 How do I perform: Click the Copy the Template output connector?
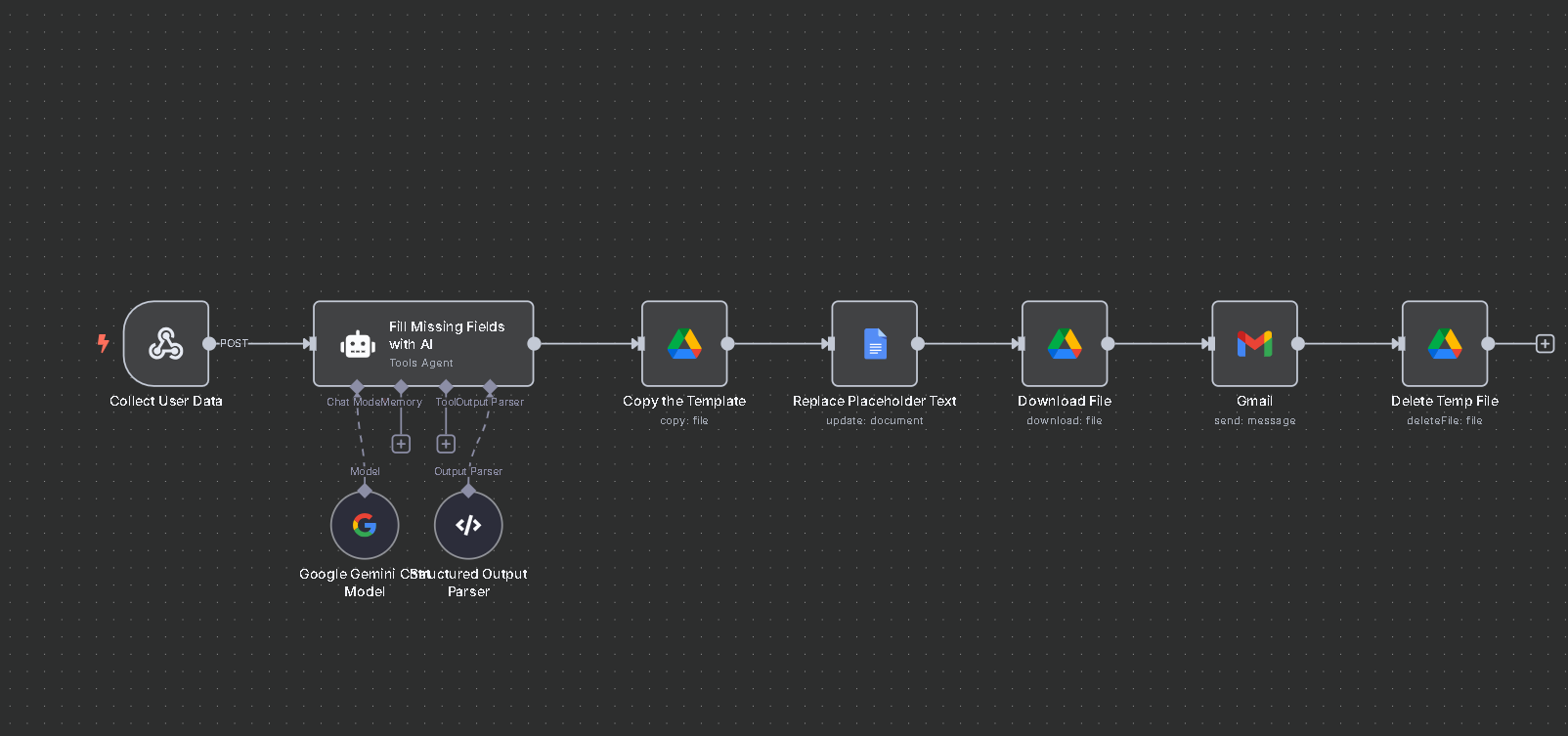pos(727,344)
